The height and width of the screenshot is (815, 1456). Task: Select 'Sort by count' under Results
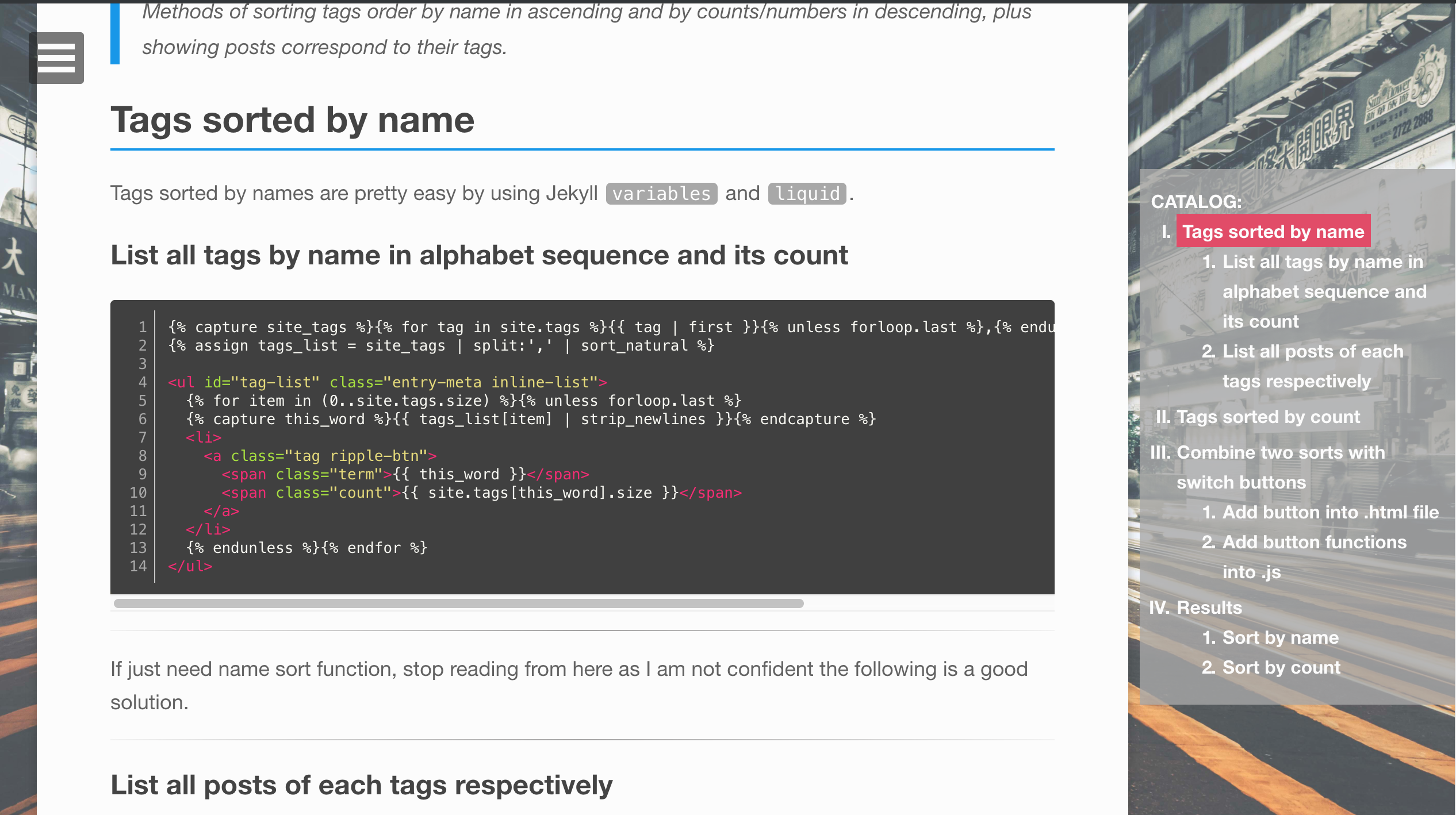[x=1281, y=667]
